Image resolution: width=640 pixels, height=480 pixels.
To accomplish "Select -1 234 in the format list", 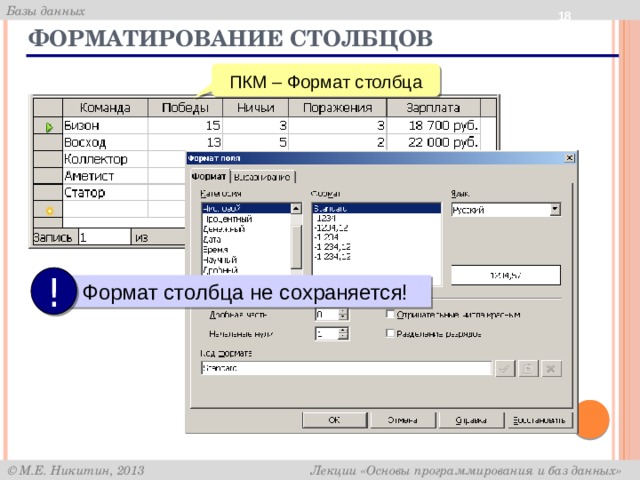I will coord(376,237).
